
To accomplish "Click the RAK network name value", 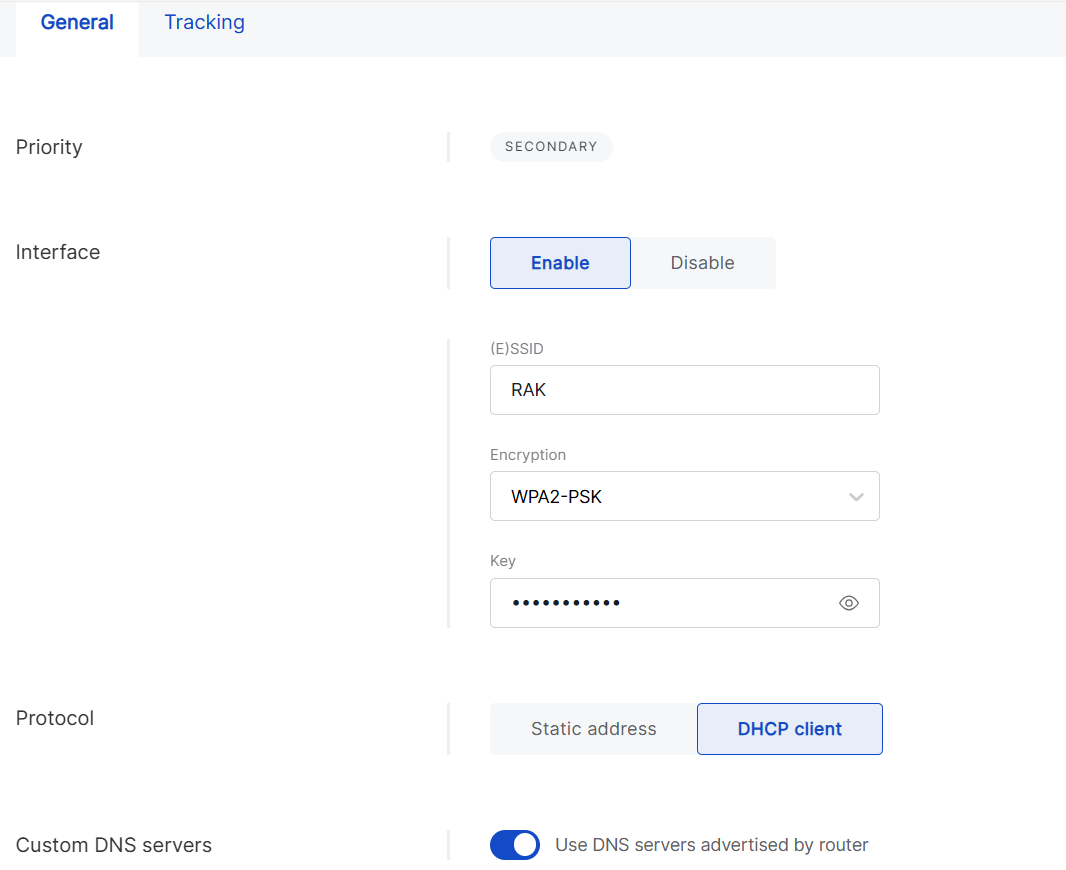I will pos(528,389).
